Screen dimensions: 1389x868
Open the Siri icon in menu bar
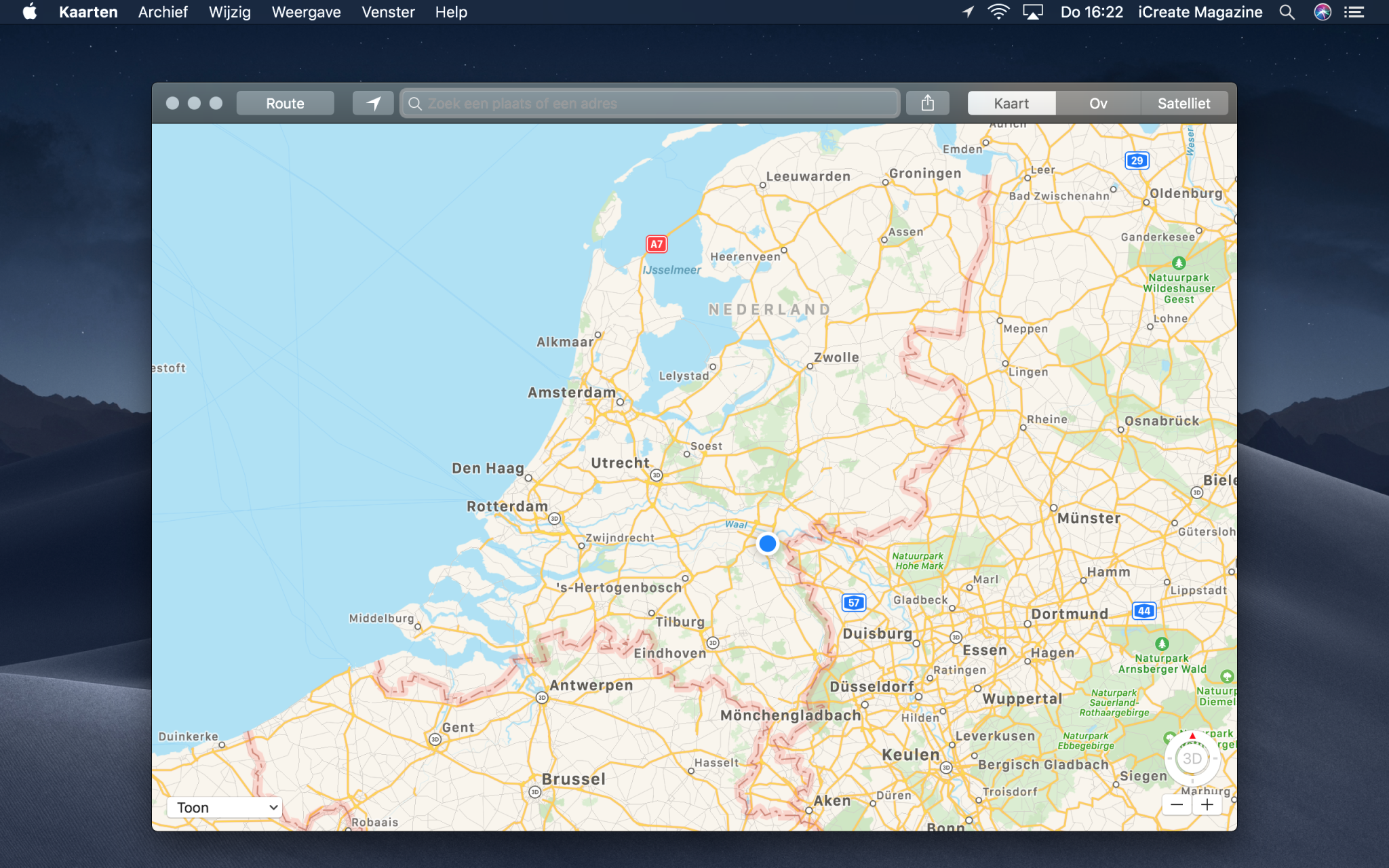coord(1322,12)
